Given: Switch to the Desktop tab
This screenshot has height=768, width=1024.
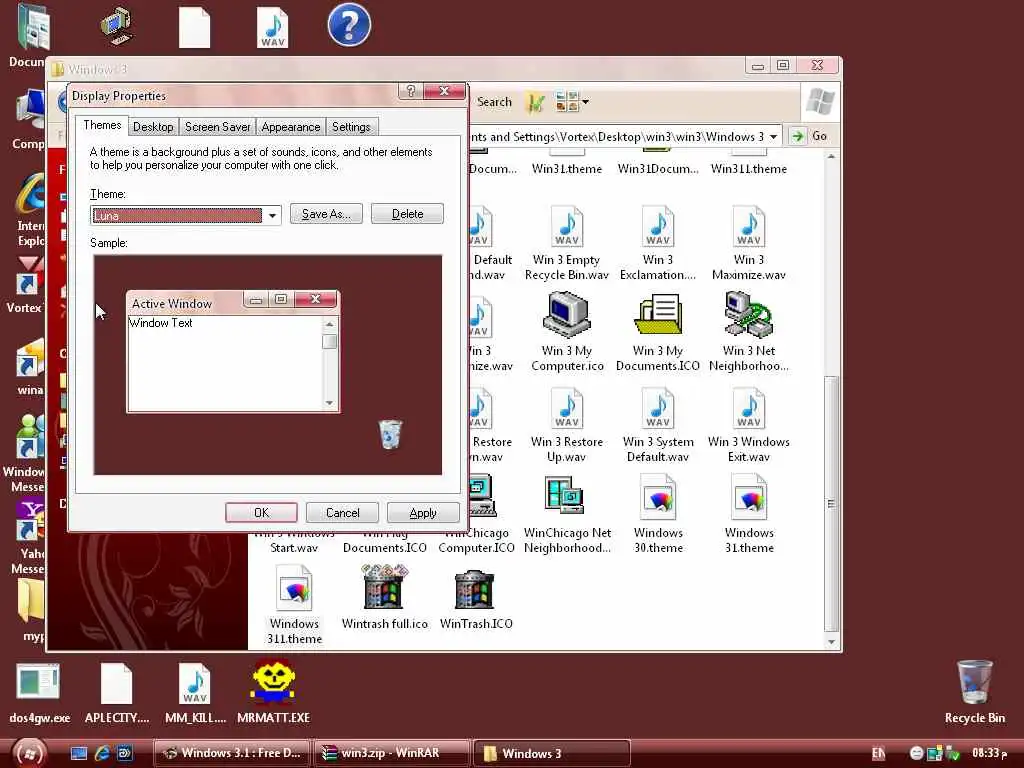Looking at the screenshot, I should click(x=153, y=127).
